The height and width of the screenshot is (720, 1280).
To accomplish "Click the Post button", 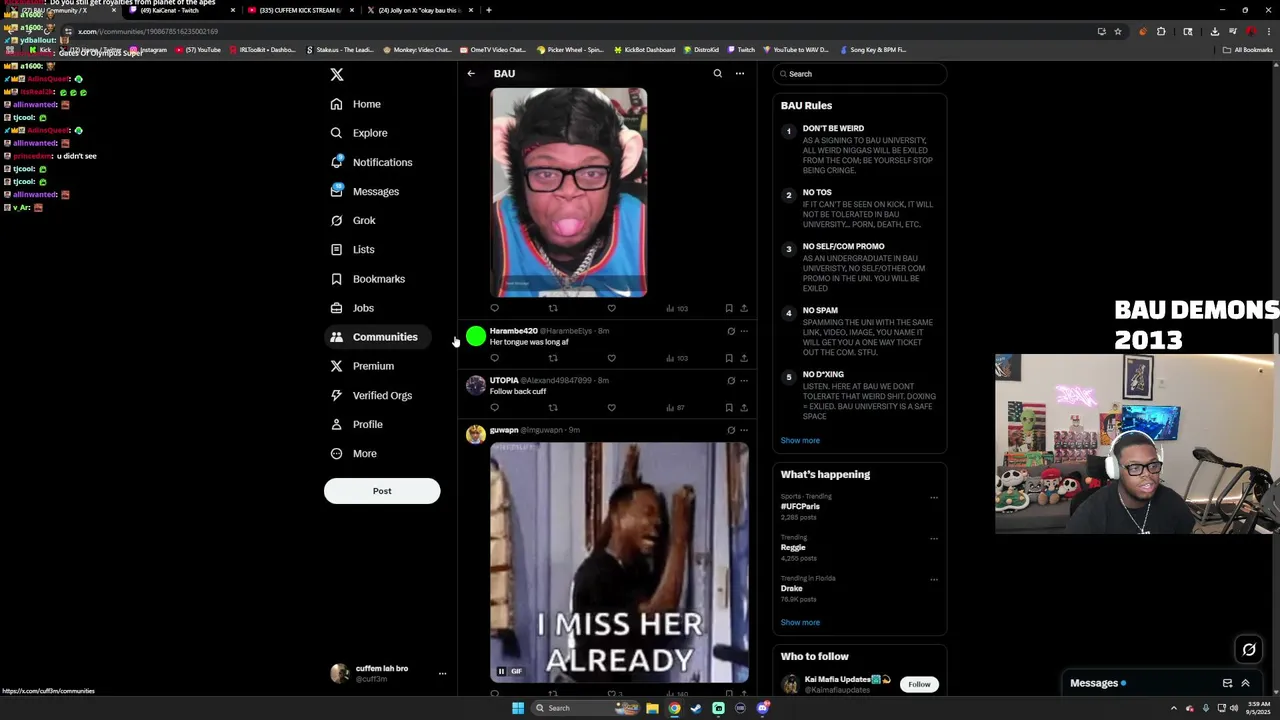I will click(382, 491).
